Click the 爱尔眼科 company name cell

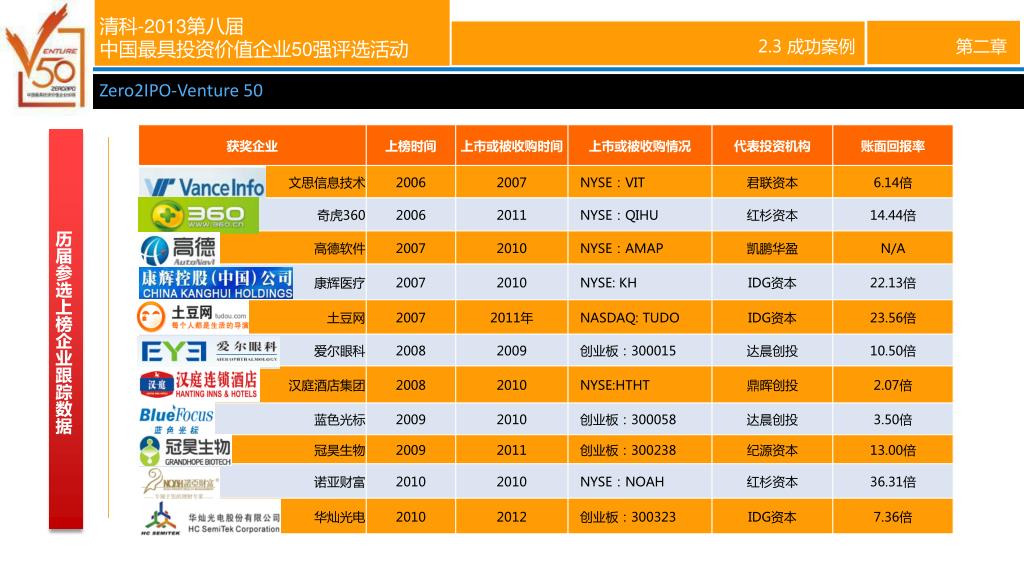(x=339, y=351)
